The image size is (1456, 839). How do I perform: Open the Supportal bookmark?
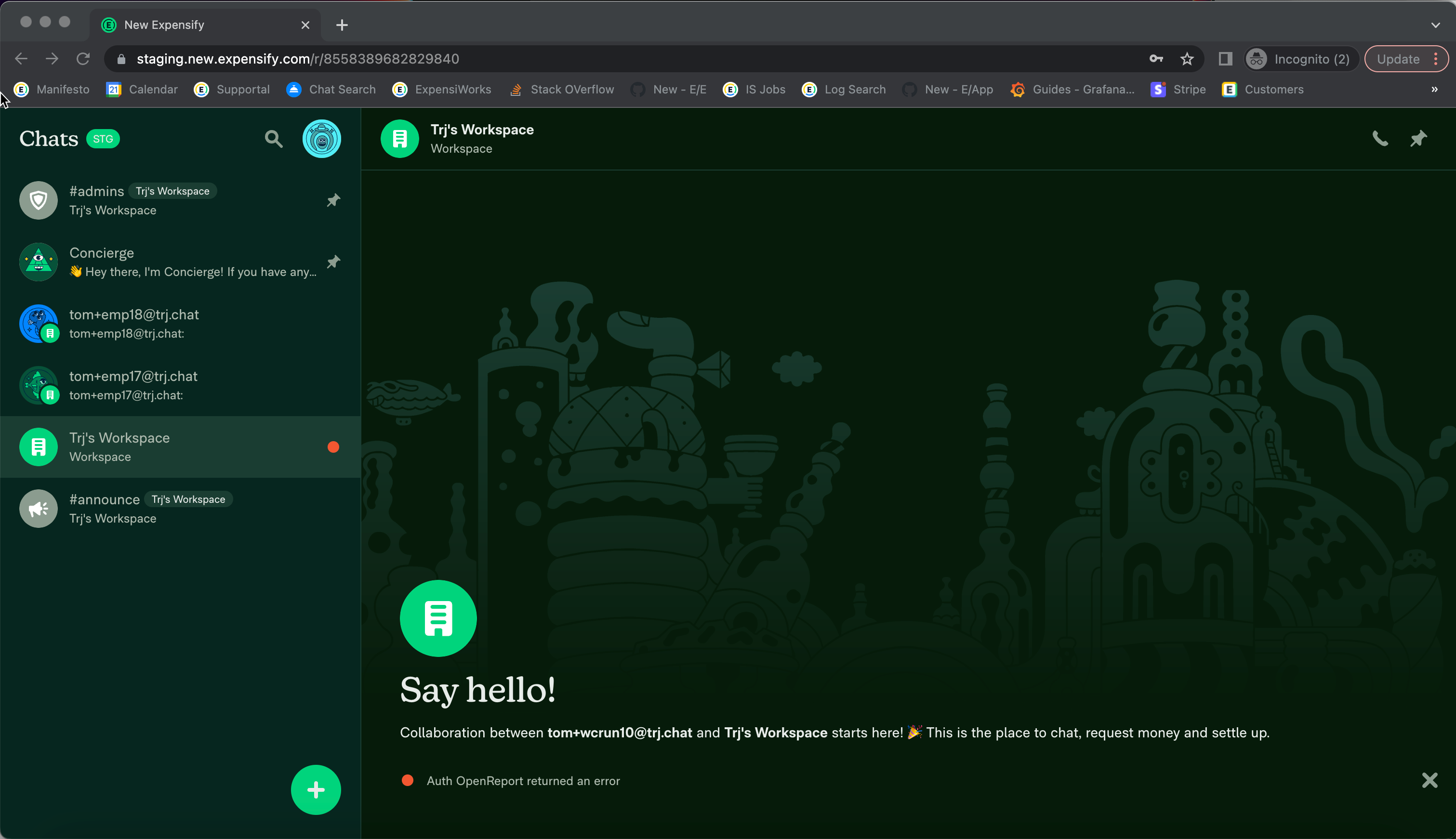tap(232, 89)
